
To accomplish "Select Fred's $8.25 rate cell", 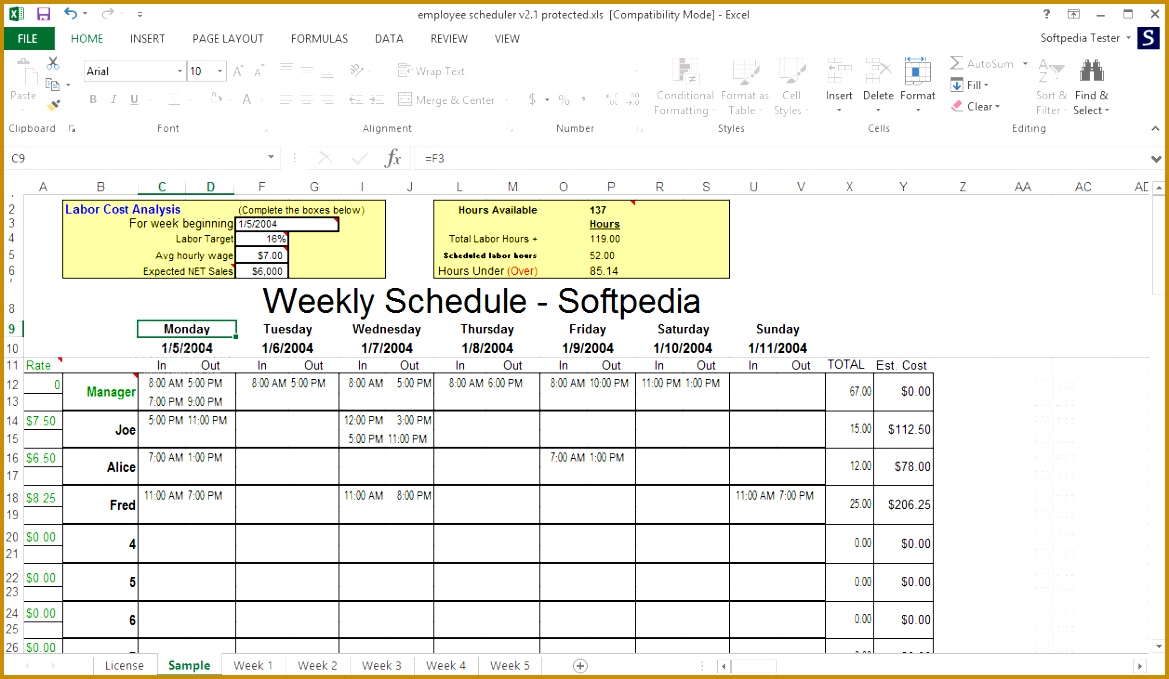I will 43,497.
